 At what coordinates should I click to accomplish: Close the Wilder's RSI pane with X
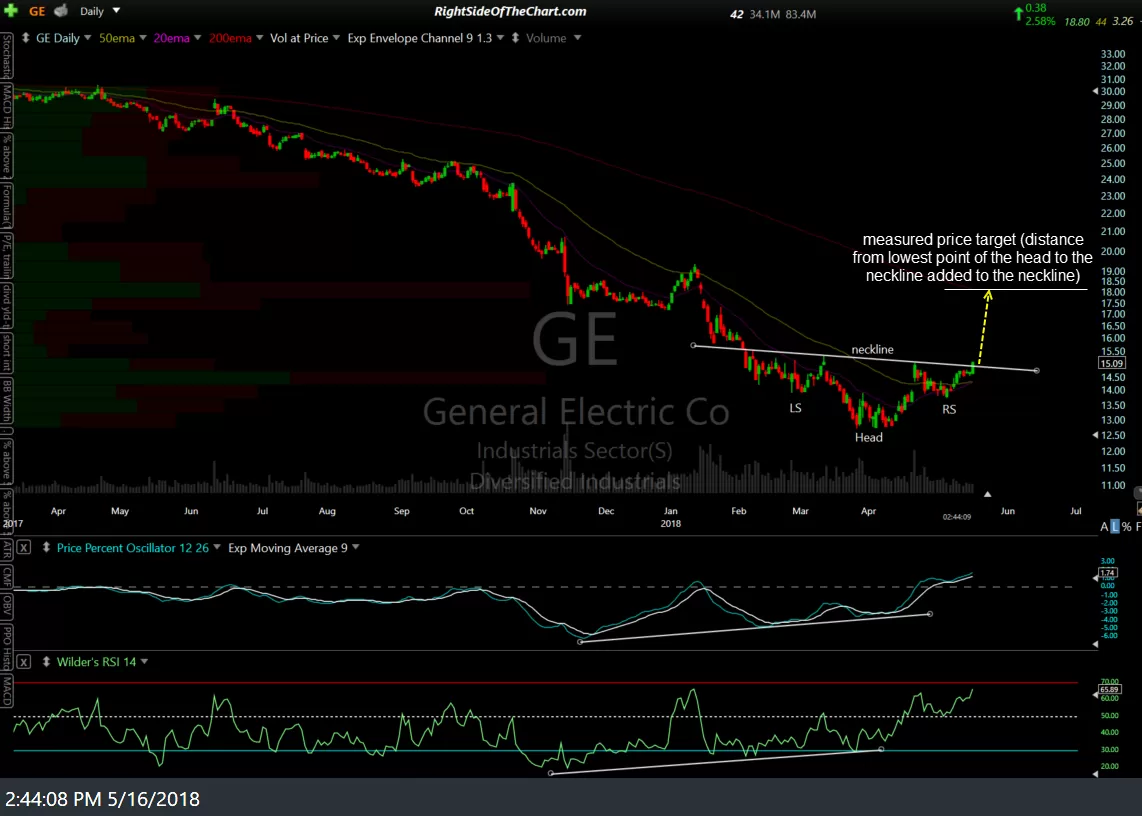point(23,662)
